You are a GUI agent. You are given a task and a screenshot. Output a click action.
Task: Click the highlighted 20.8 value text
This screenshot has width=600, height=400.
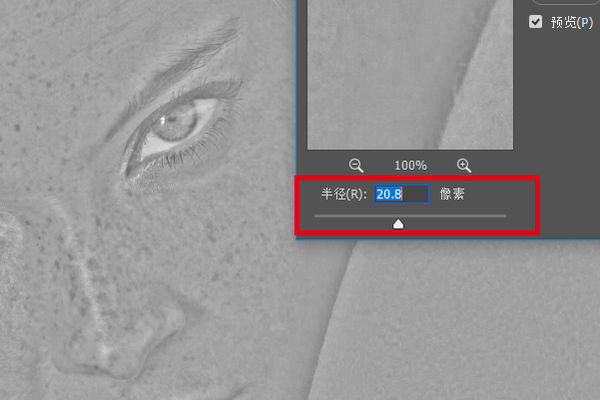pos(389,194)
